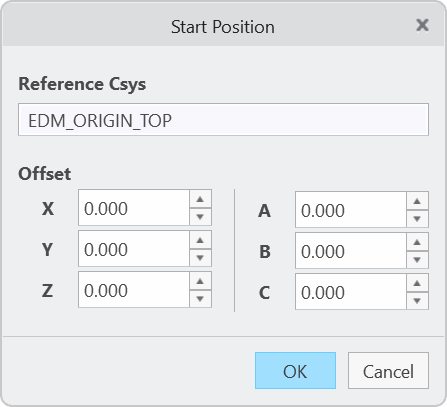
Task: Decrease the A rotation value
Action: [x=417, y=219]
